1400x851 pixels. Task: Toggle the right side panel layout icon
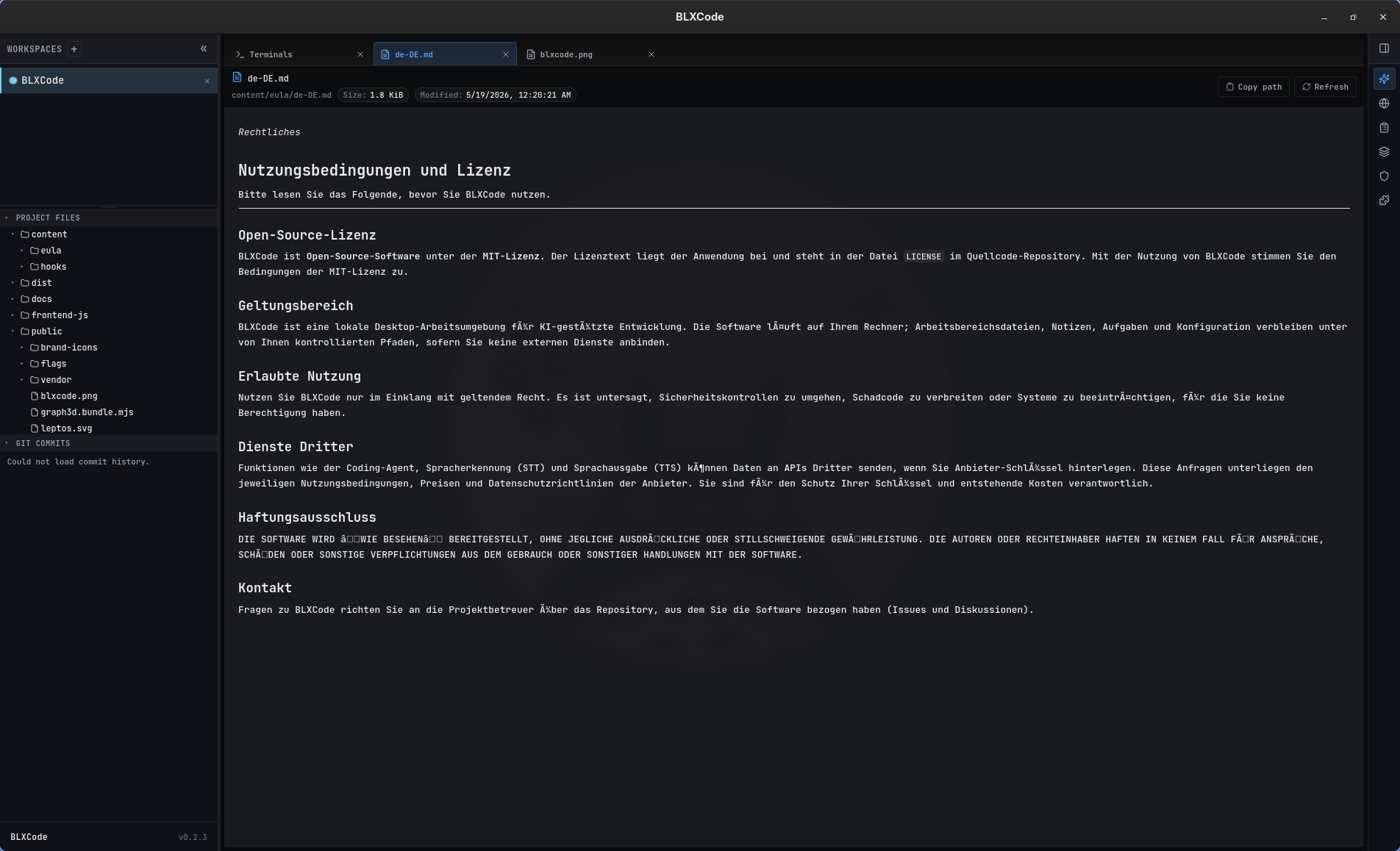[1384, 49]
